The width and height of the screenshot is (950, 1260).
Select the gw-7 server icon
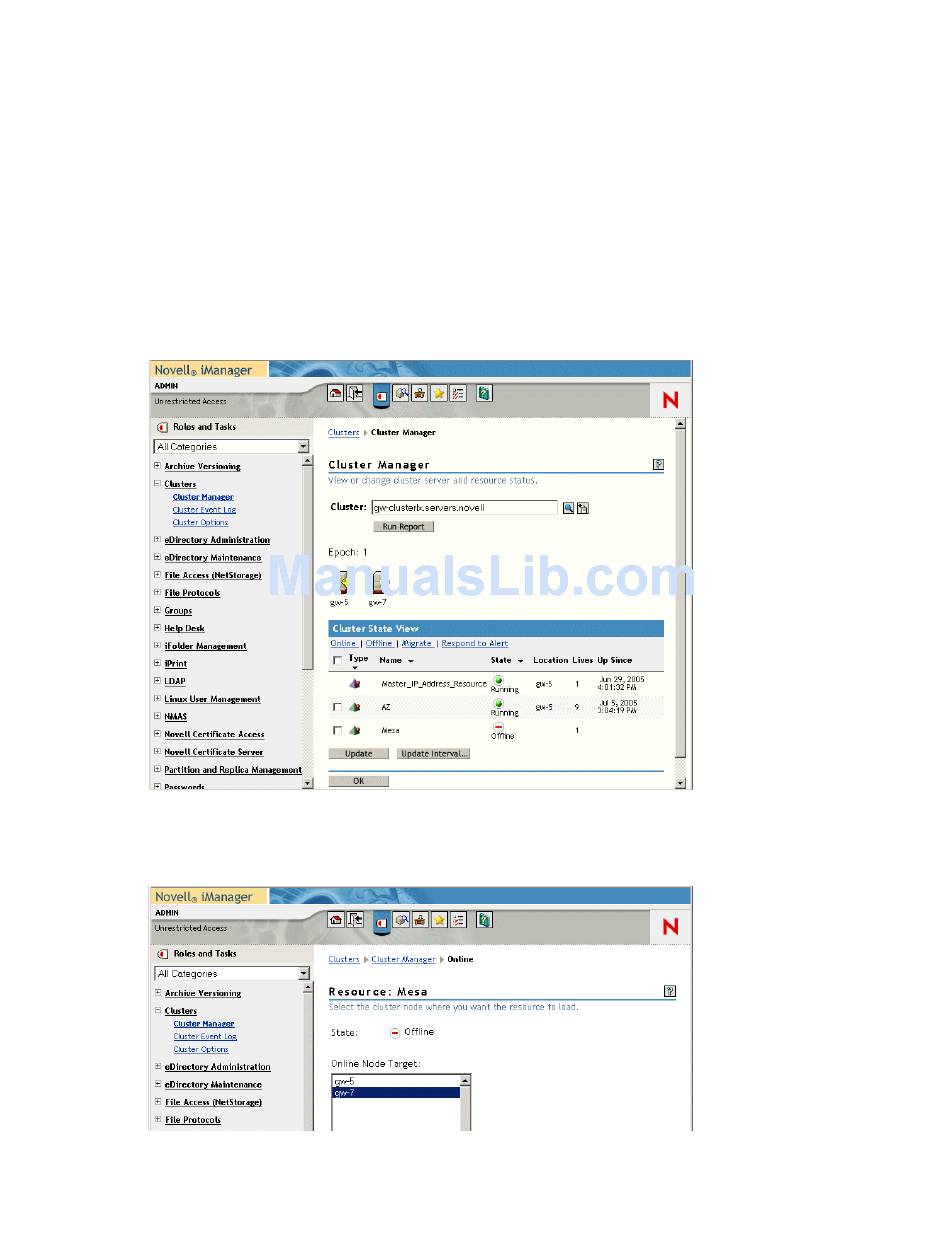pyautogui.click(x=378, y=582)
